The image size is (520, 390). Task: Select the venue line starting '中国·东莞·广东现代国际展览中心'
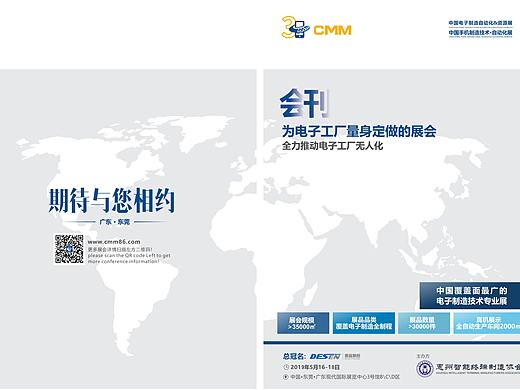345,377
